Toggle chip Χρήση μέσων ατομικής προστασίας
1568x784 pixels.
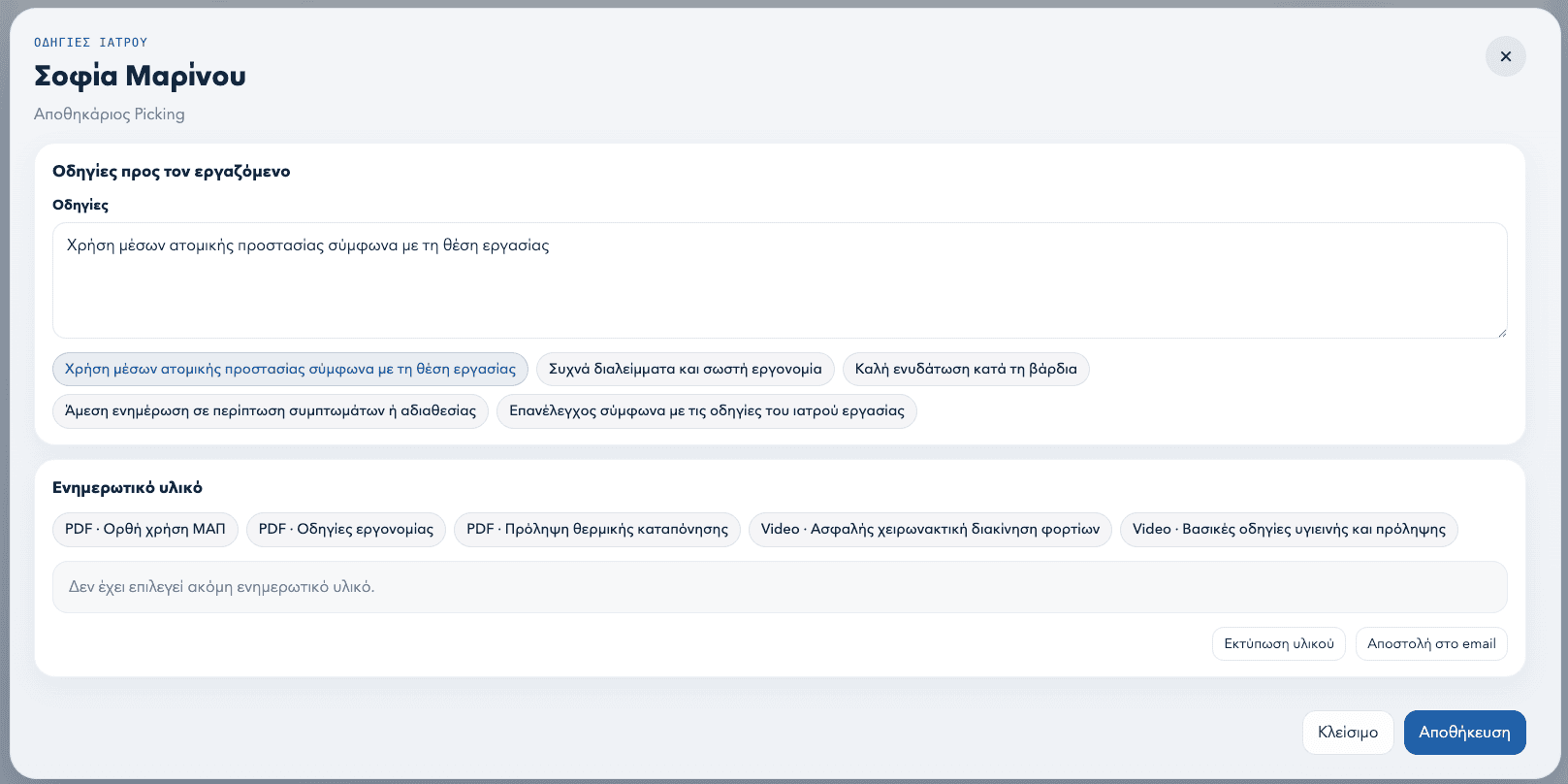[290, 369]
